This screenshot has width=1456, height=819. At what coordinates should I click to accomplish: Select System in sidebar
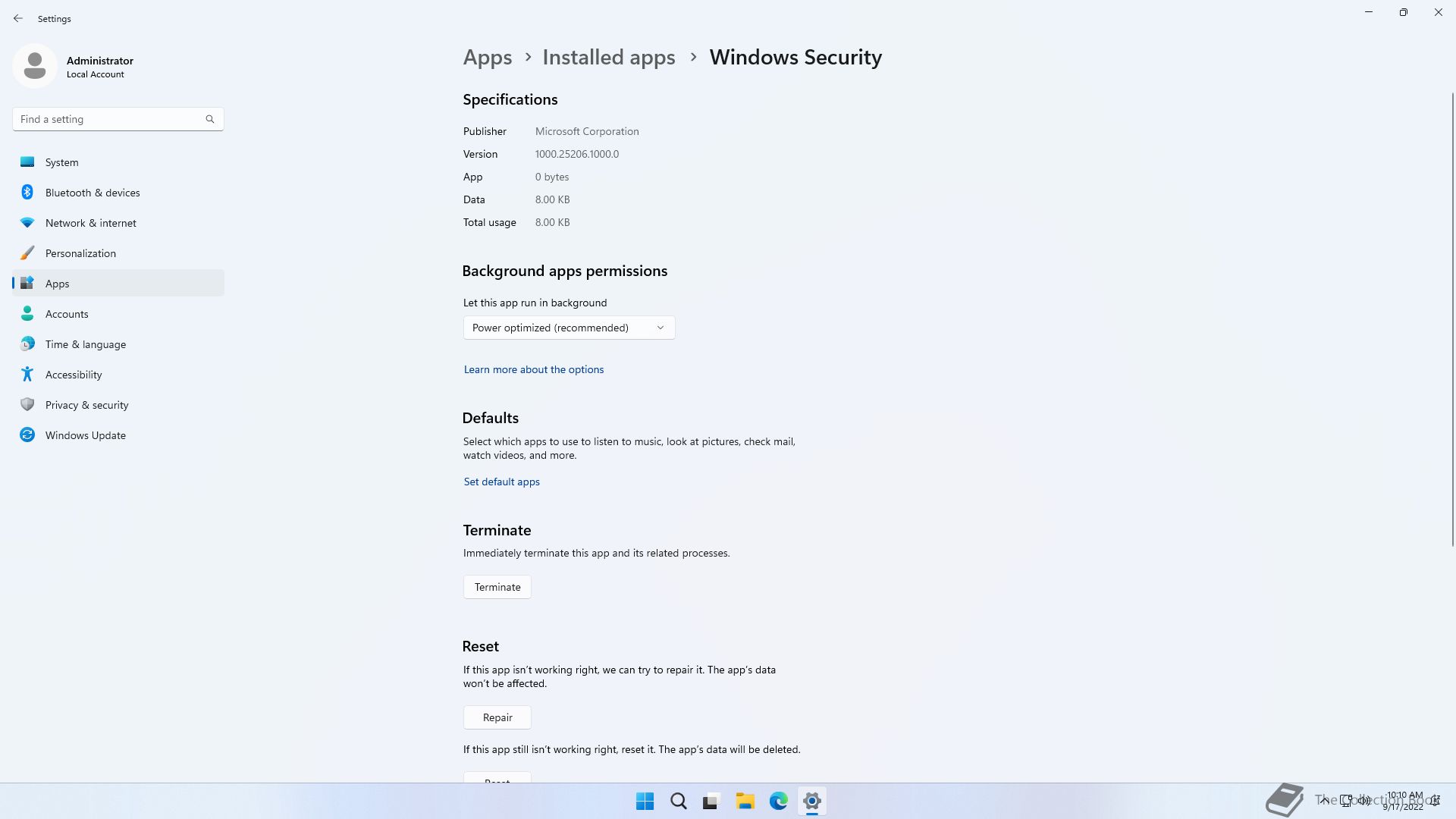click(118, 162)
